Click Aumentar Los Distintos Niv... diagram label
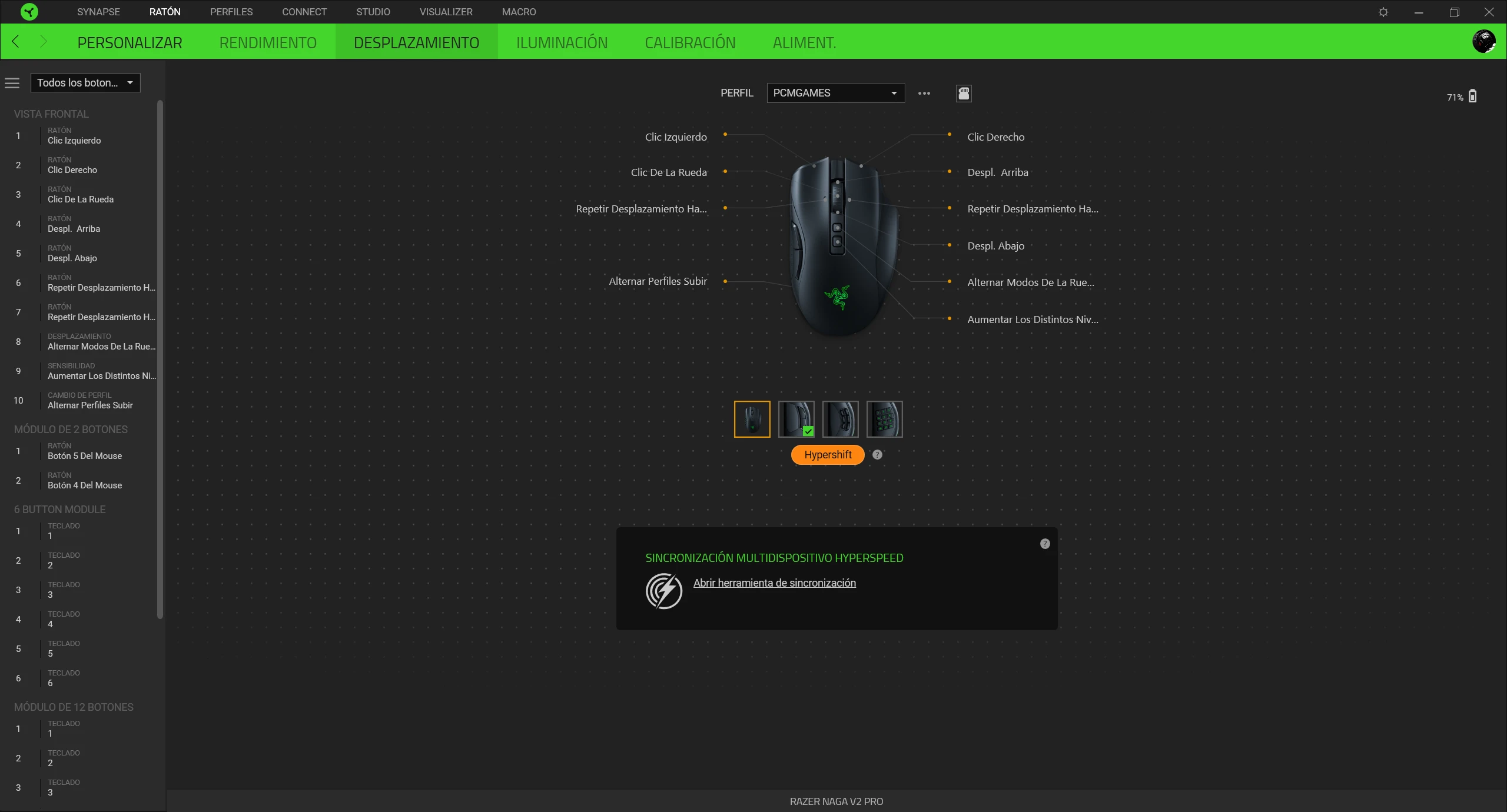1507x812 pixels. coord(1033,320)
